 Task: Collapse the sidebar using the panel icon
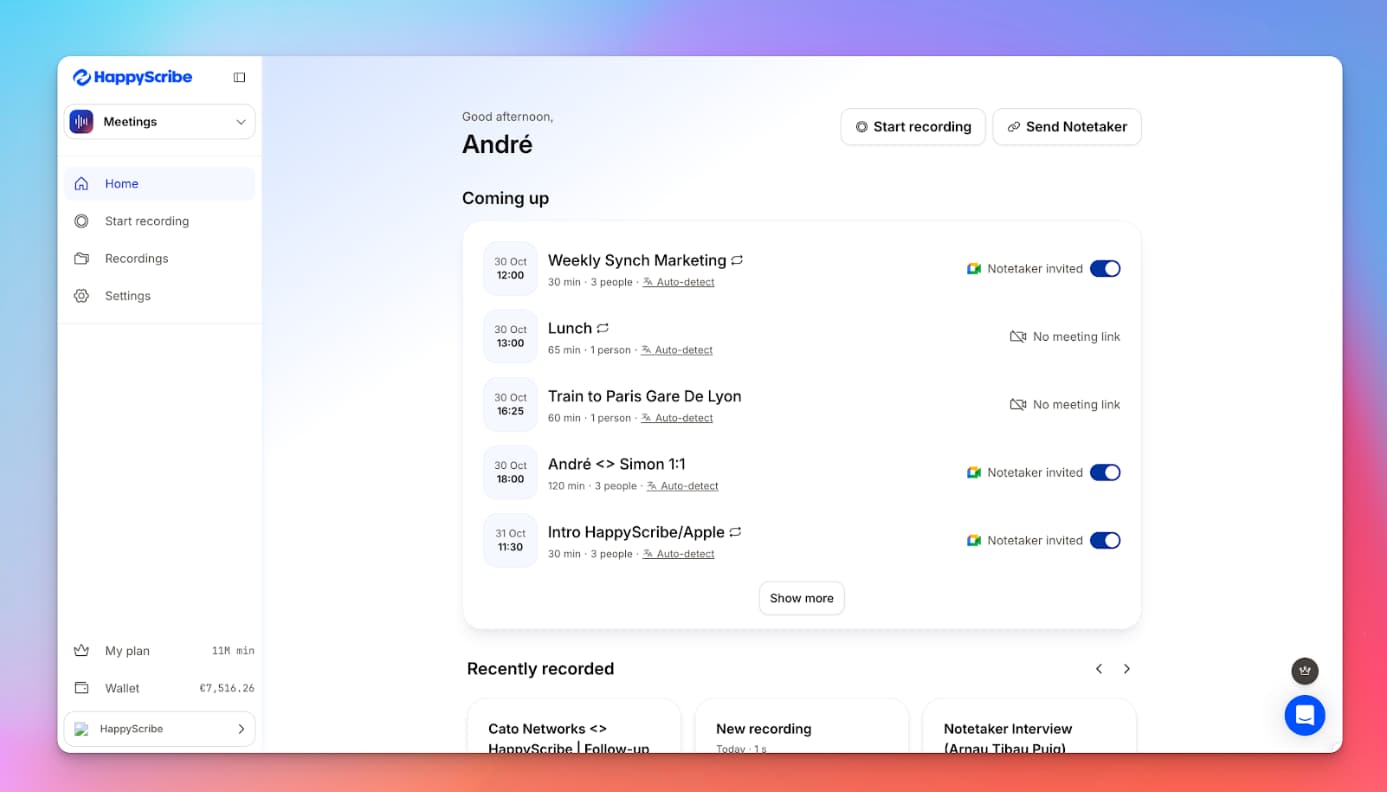tap(239, 77)
